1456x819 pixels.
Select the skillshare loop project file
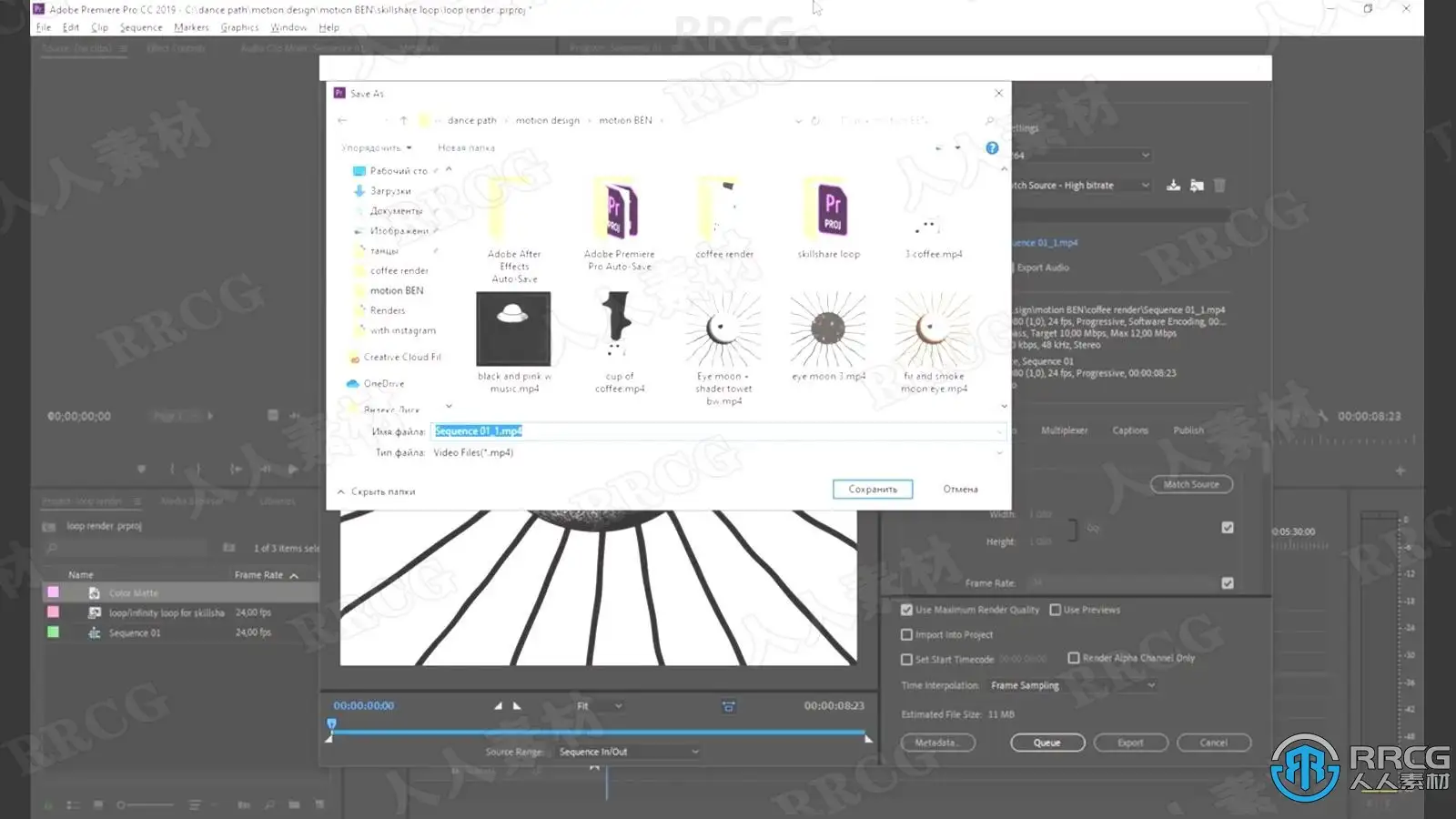[x=829, y=218]
